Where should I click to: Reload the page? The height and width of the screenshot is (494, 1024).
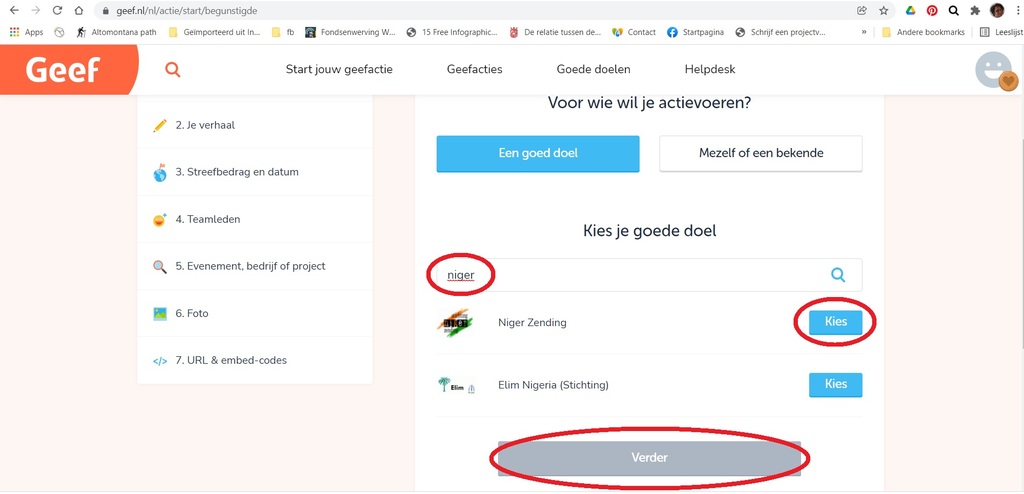[x=57, y=11]
